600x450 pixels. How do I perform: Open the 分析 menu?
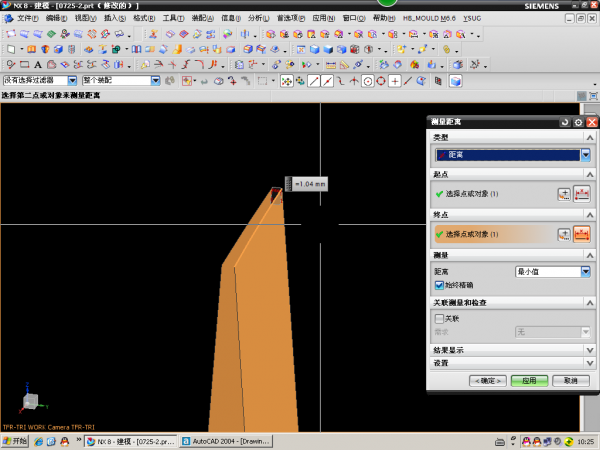click(x=259, y=18)
